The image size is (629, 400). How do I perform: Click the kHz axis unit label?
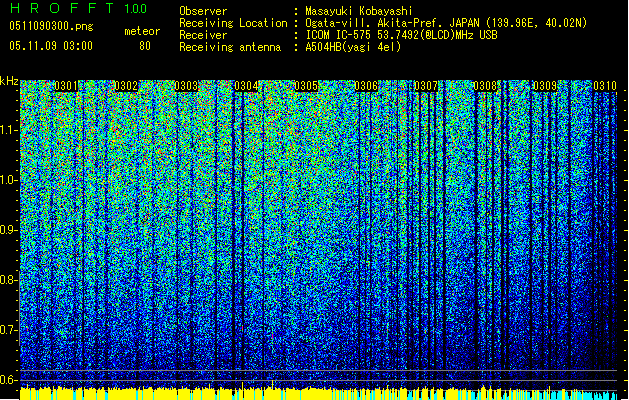tap(9, 81)
